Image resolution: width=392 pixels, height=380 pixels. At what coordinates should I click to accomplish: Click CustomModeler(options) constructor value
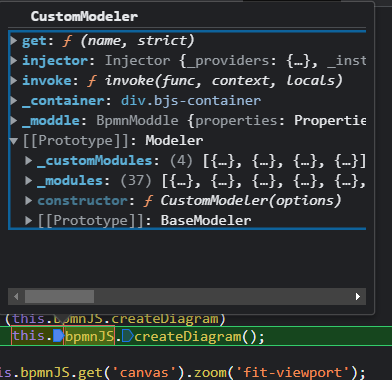pyautogui.click(x=251, y=201)
